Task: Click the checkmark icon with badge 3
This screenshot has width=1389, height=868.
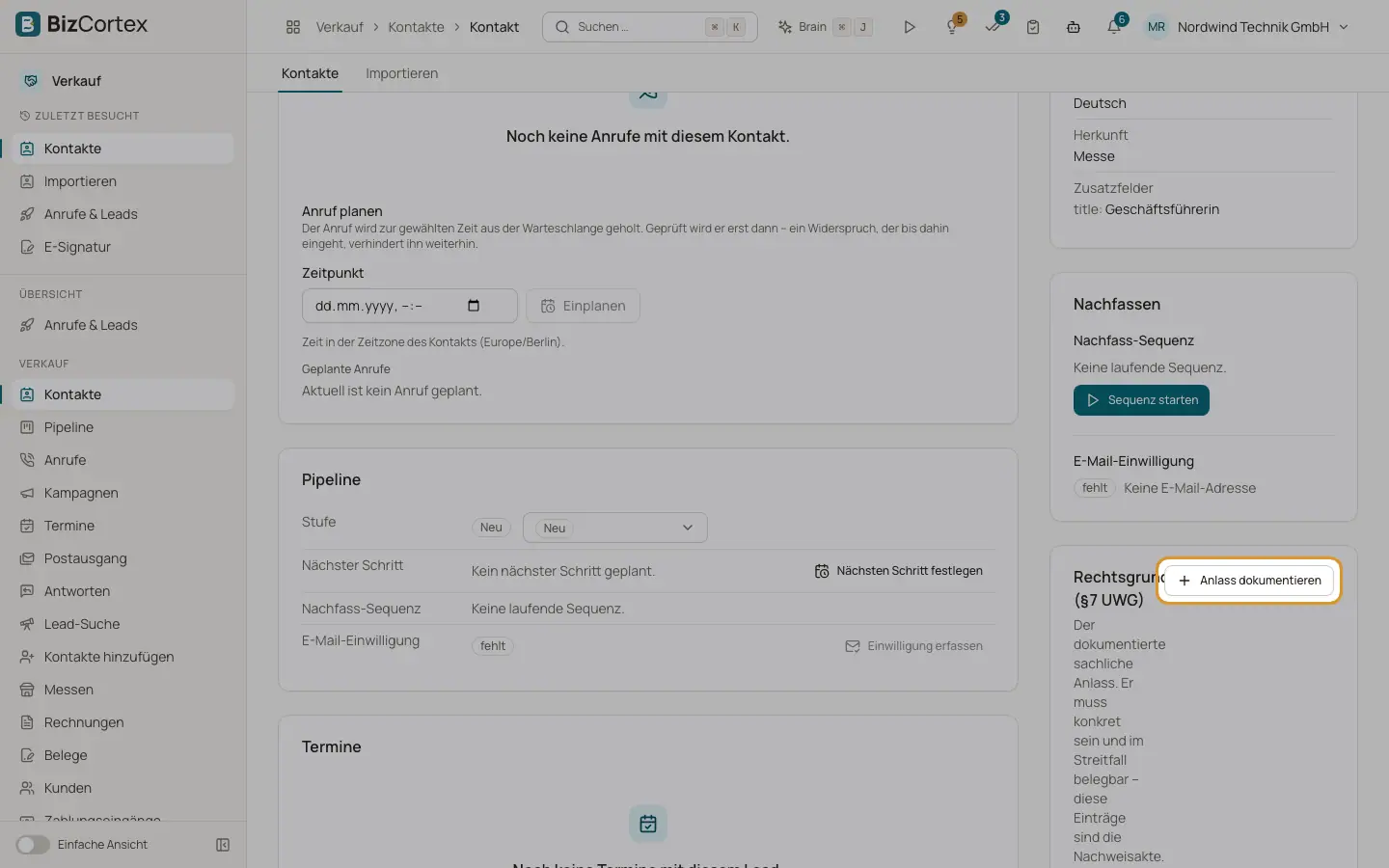Action: click(994, 27)
